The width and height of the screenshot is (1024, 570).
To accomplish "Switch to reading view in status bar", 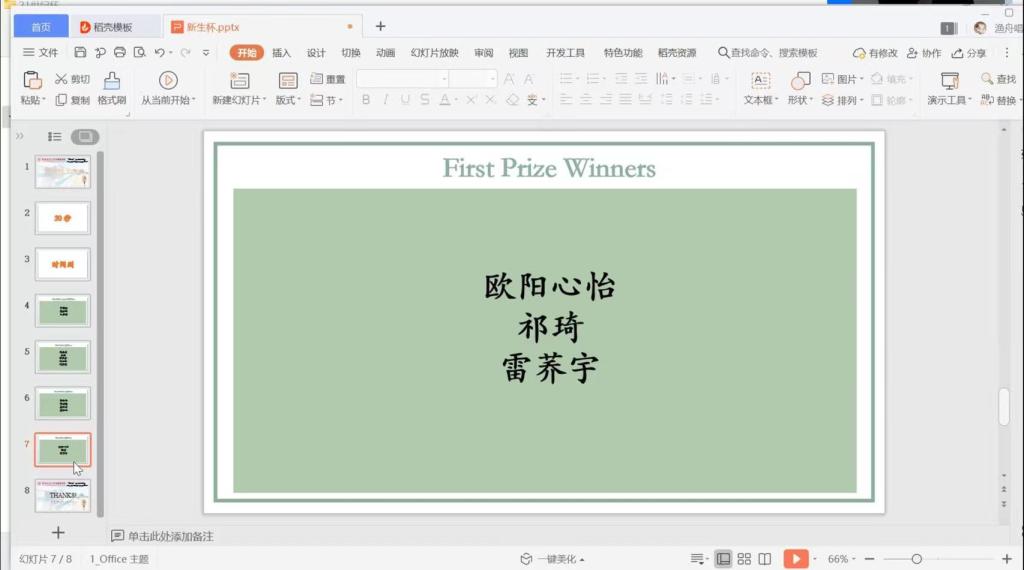I will pos(765,559).
